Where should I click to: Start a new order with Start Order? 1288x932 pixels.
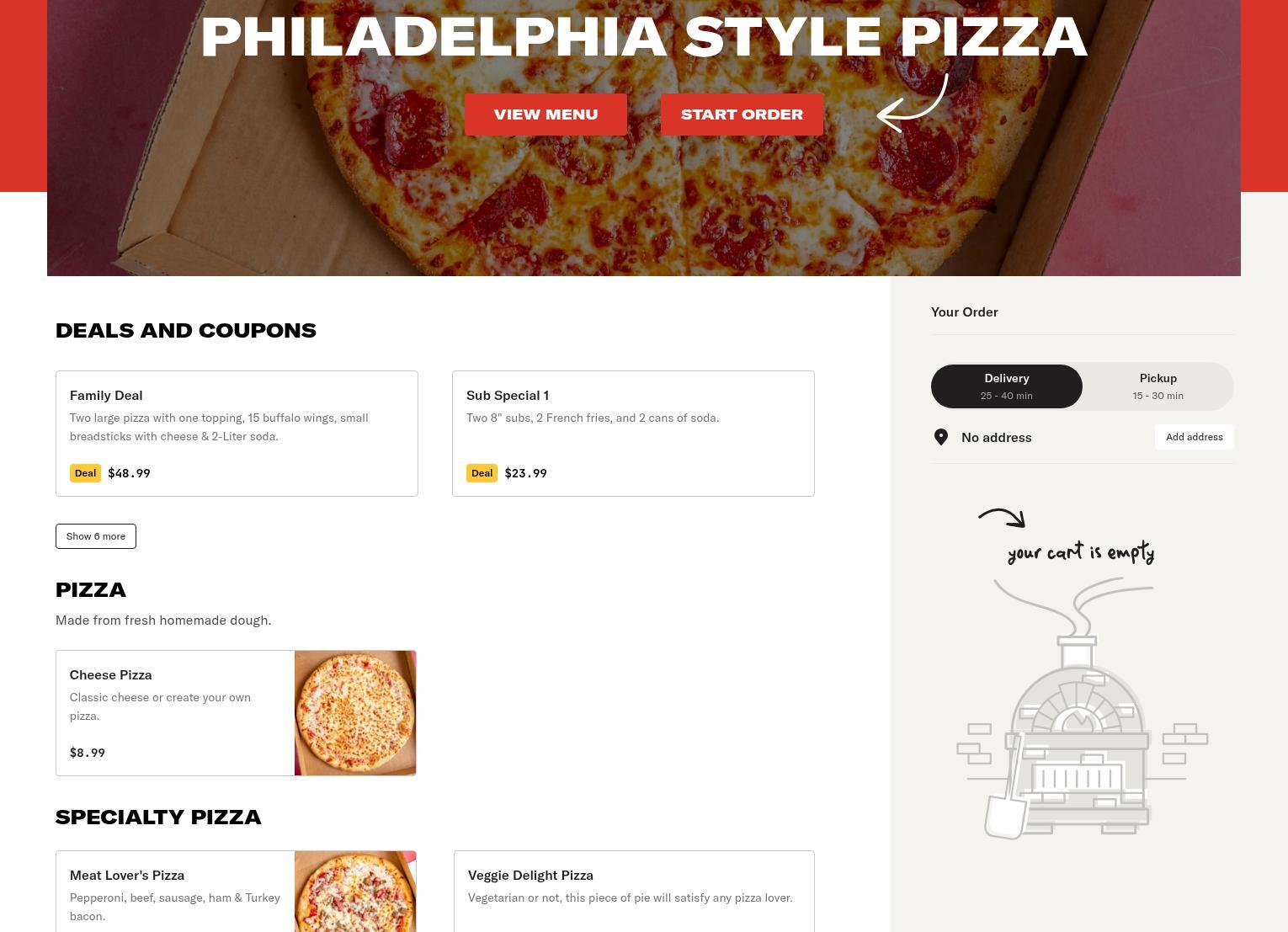[x=742, y=115]
